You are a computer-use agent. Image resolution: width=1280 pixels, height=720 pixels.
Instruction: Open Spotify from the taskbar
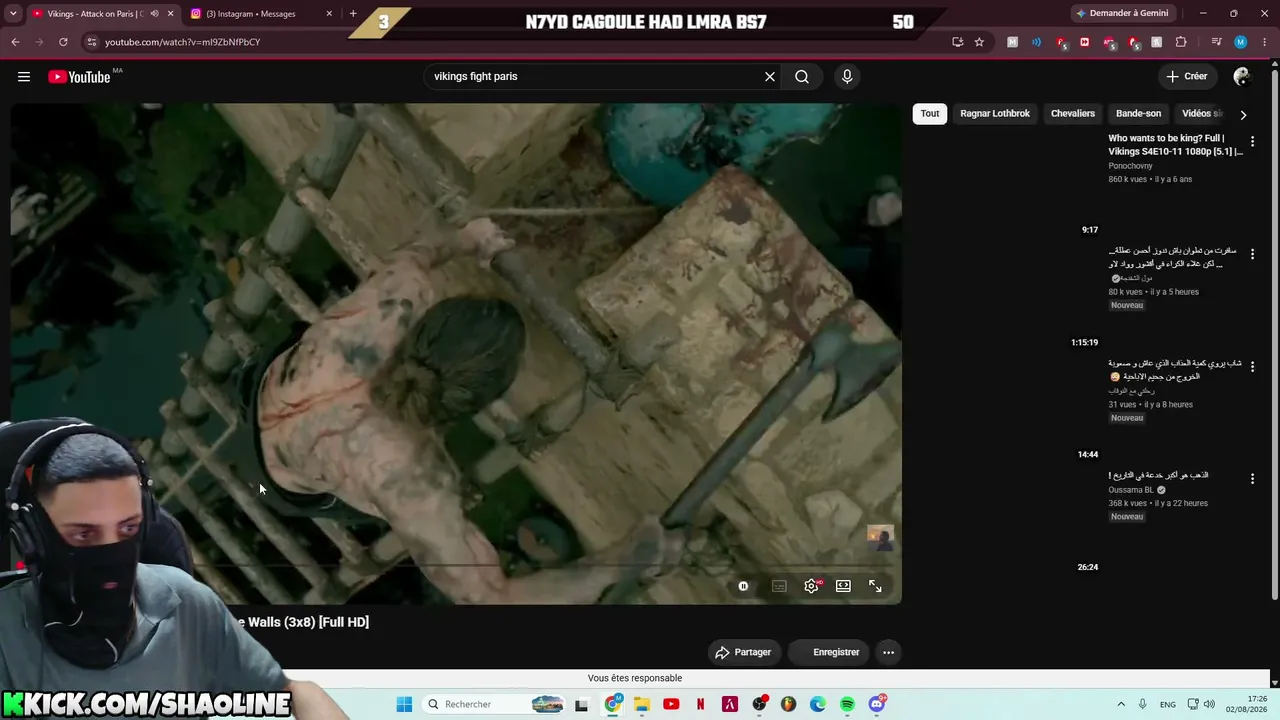tap(847, 704)
